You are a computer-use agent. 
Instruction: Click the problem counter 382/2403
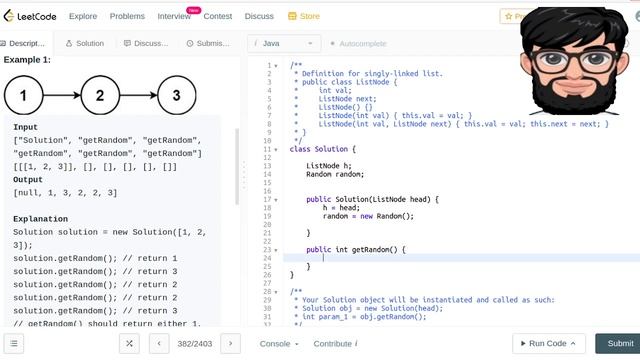195,344
